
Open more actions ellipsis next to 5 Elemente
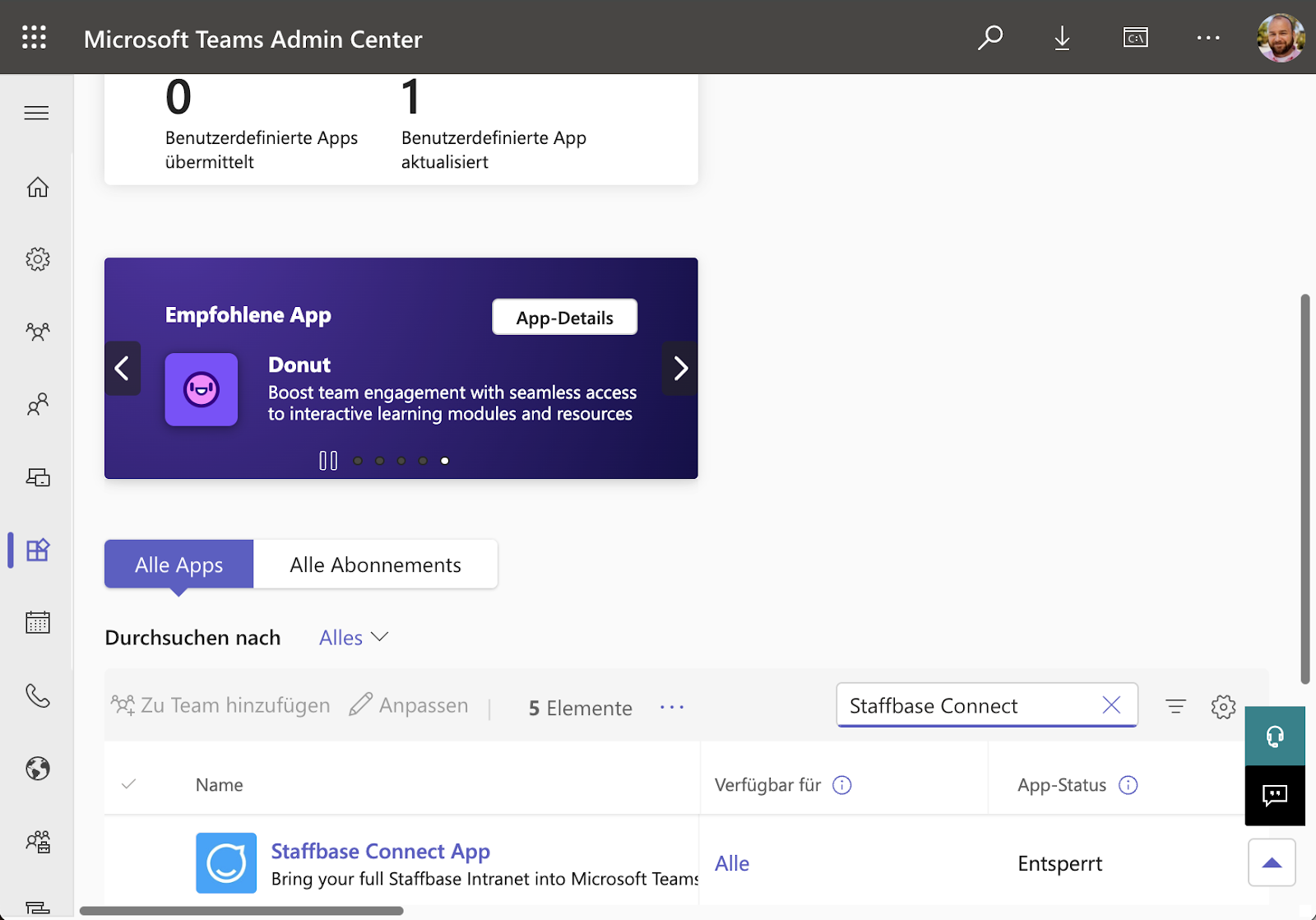[x=672, y=707]
